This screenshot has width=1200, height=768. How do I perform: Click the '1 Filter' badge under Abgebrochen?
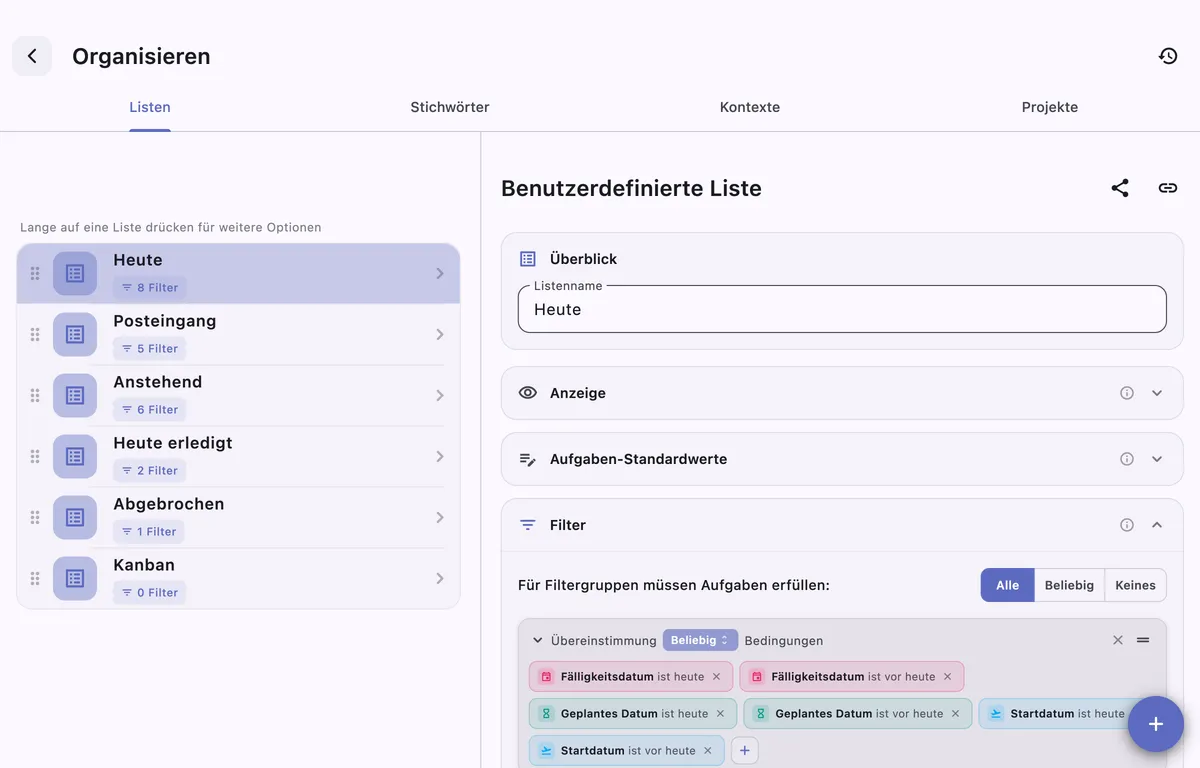pyautogui.click(x=148, y=532)
